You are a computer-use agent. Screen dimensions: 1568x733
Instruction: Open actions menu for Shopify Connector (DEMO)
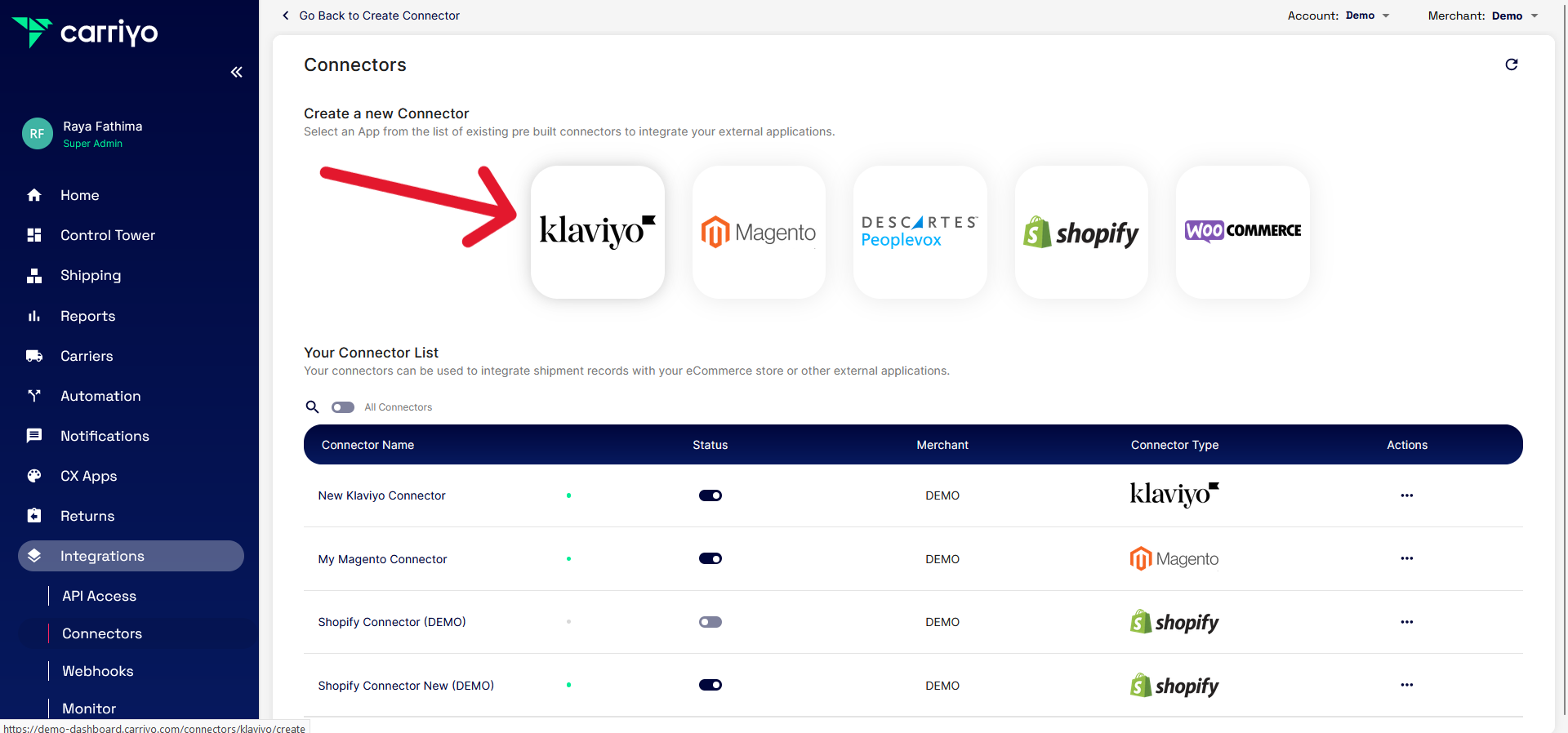[1406, 622]
